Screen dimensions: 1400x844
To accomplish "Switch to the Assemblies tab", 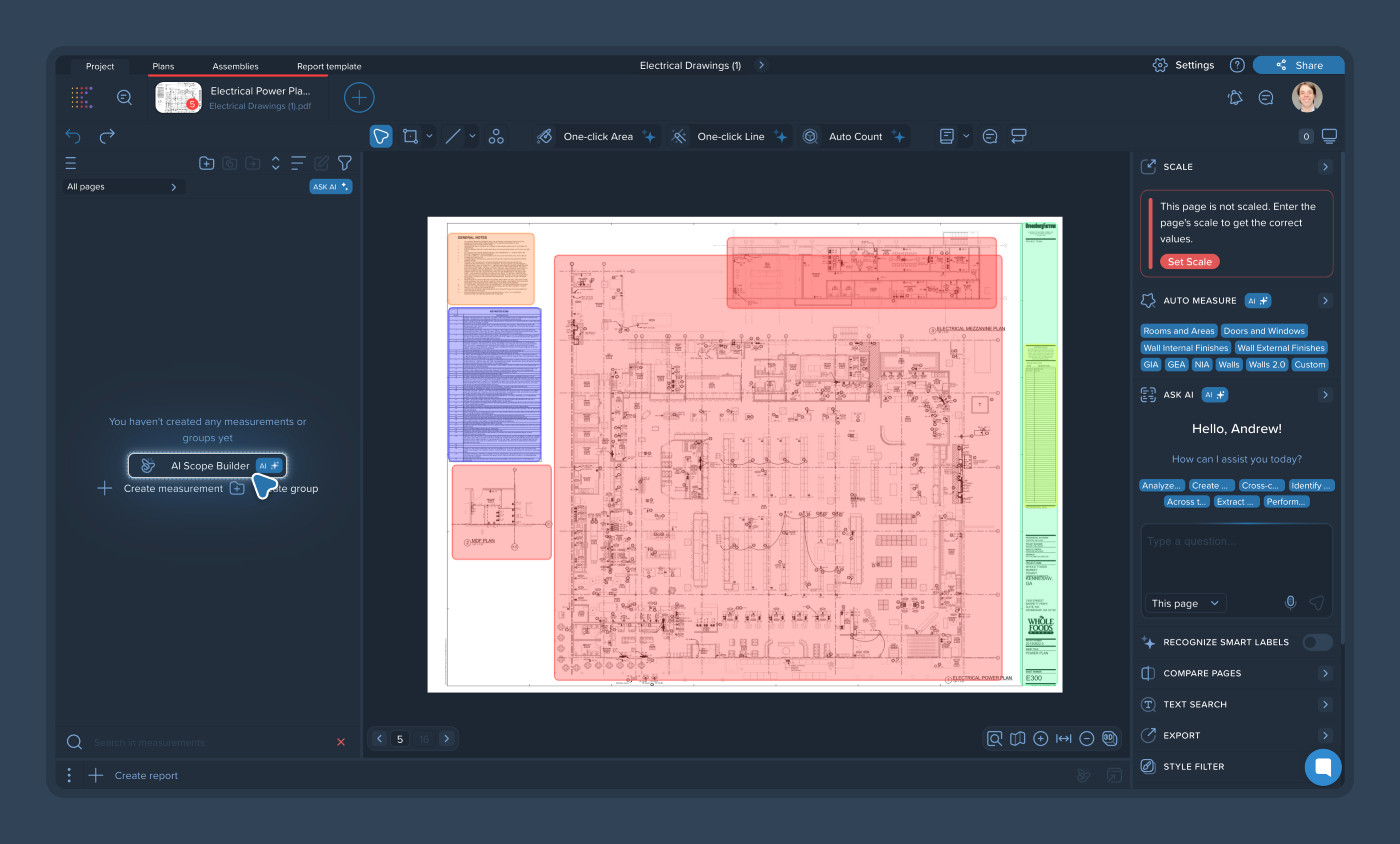I will click(x=235, y=67).
